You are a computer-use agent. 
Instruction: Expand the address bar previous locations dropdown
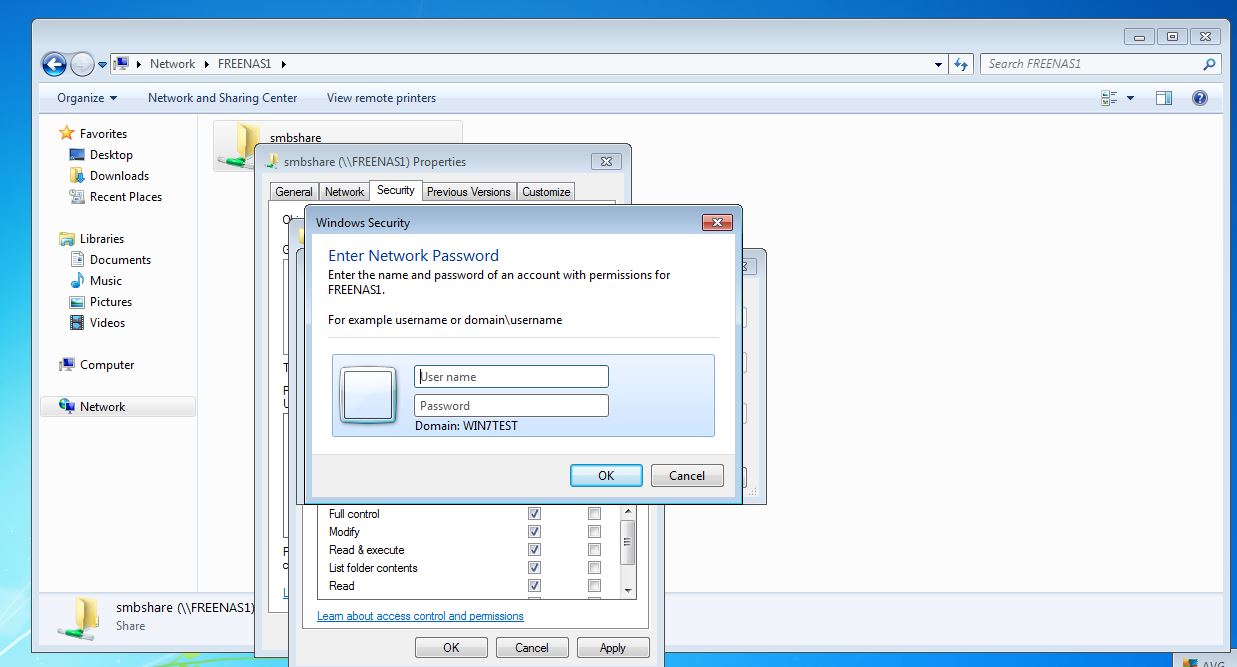(938, 64)
